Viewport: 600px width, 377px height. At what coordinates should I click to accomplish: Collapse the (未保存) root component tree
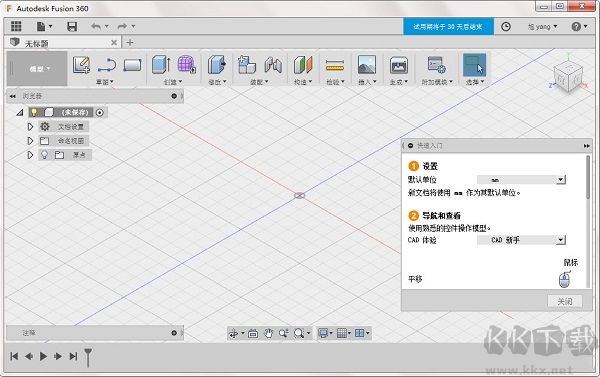pyautogui.click(x=20, y=112)
